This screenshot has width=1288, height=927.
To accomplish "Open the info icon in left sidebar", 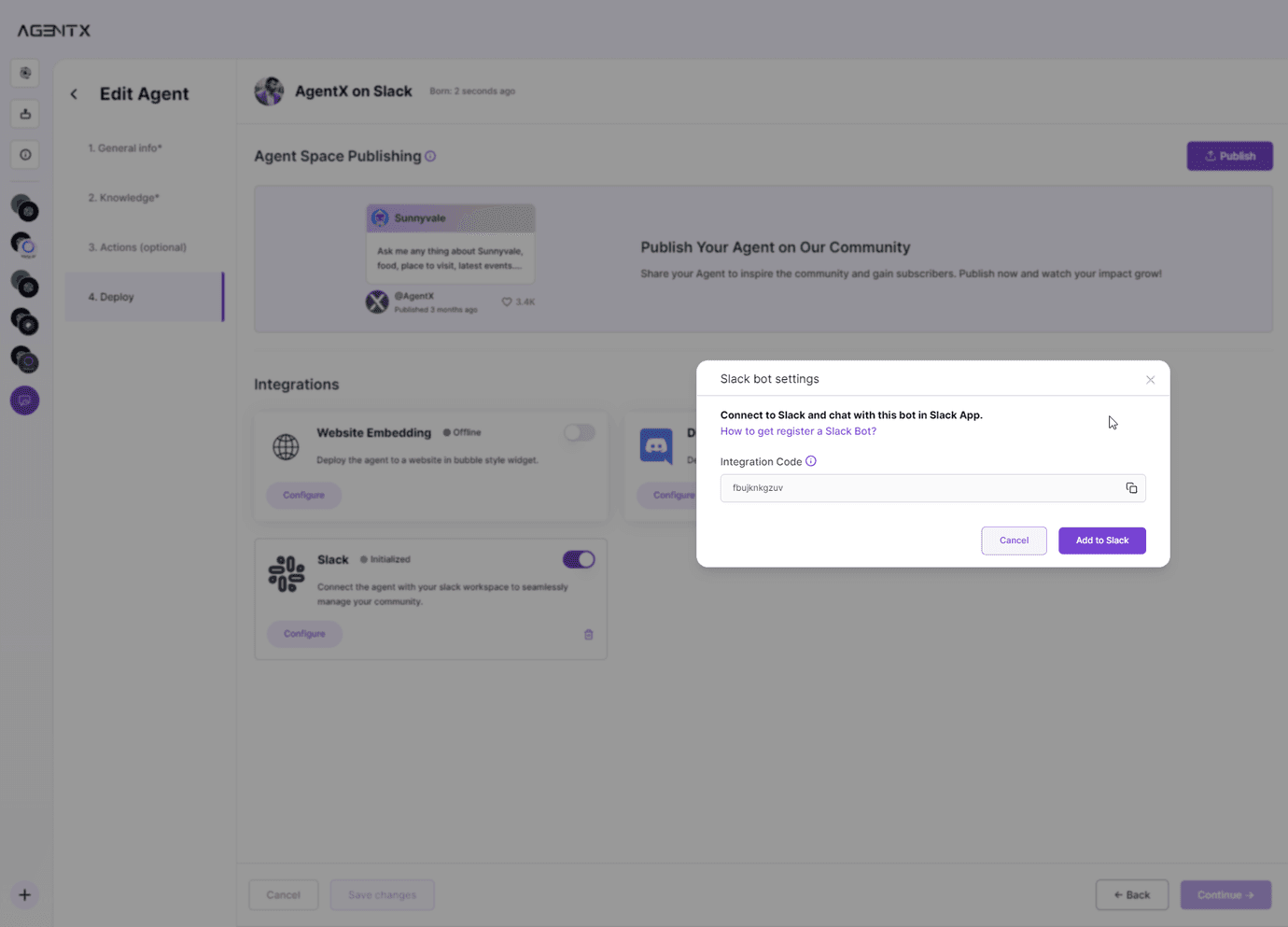I will (x=25, y=155).
